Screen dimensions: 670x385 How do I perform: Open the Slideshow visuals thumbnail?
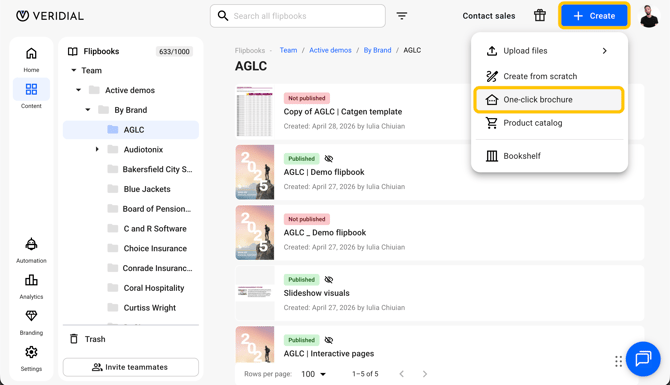255,293
